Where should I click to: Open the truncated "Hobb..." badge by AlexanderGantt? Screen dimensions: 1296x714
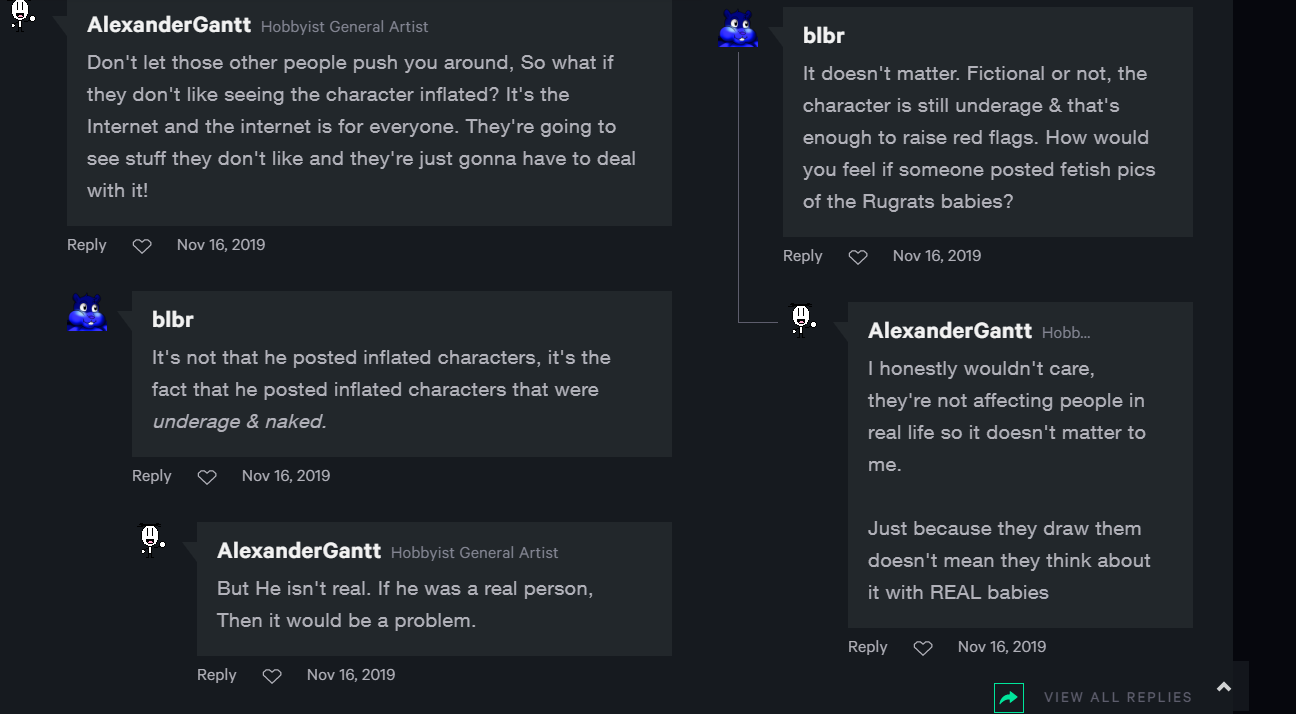coord(1066,333)
